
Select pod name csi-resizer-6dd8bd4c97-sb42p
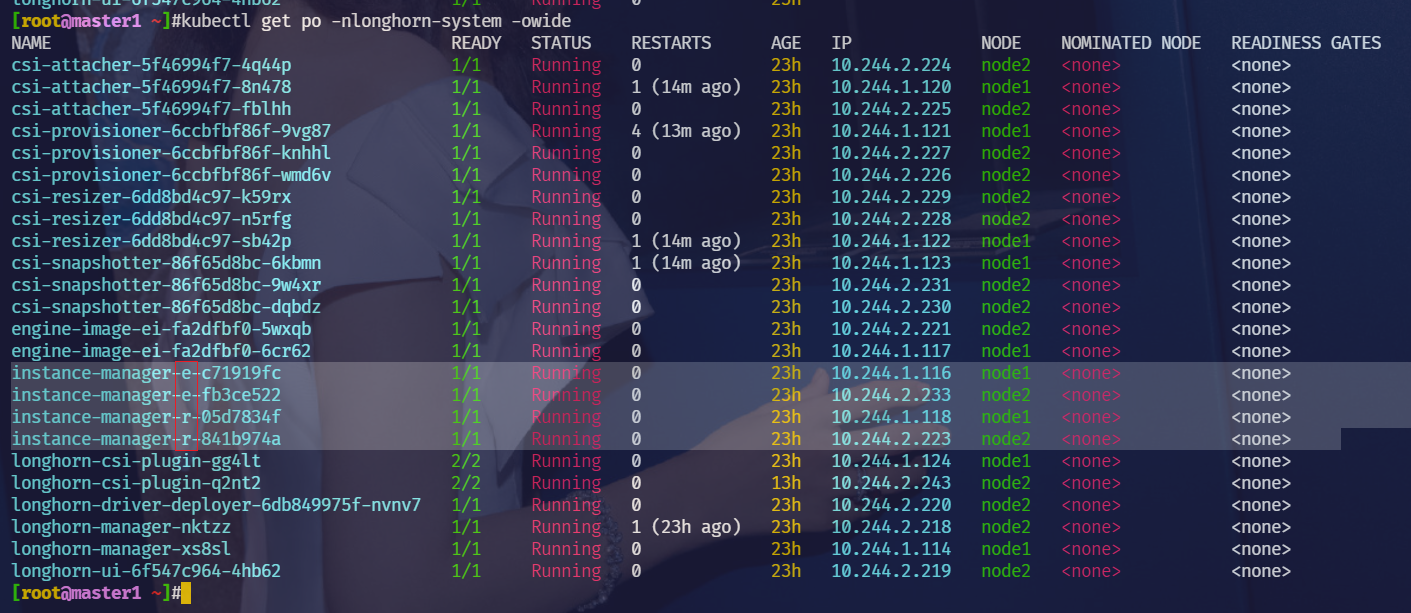pyautogui.click(x=151, y=241)
